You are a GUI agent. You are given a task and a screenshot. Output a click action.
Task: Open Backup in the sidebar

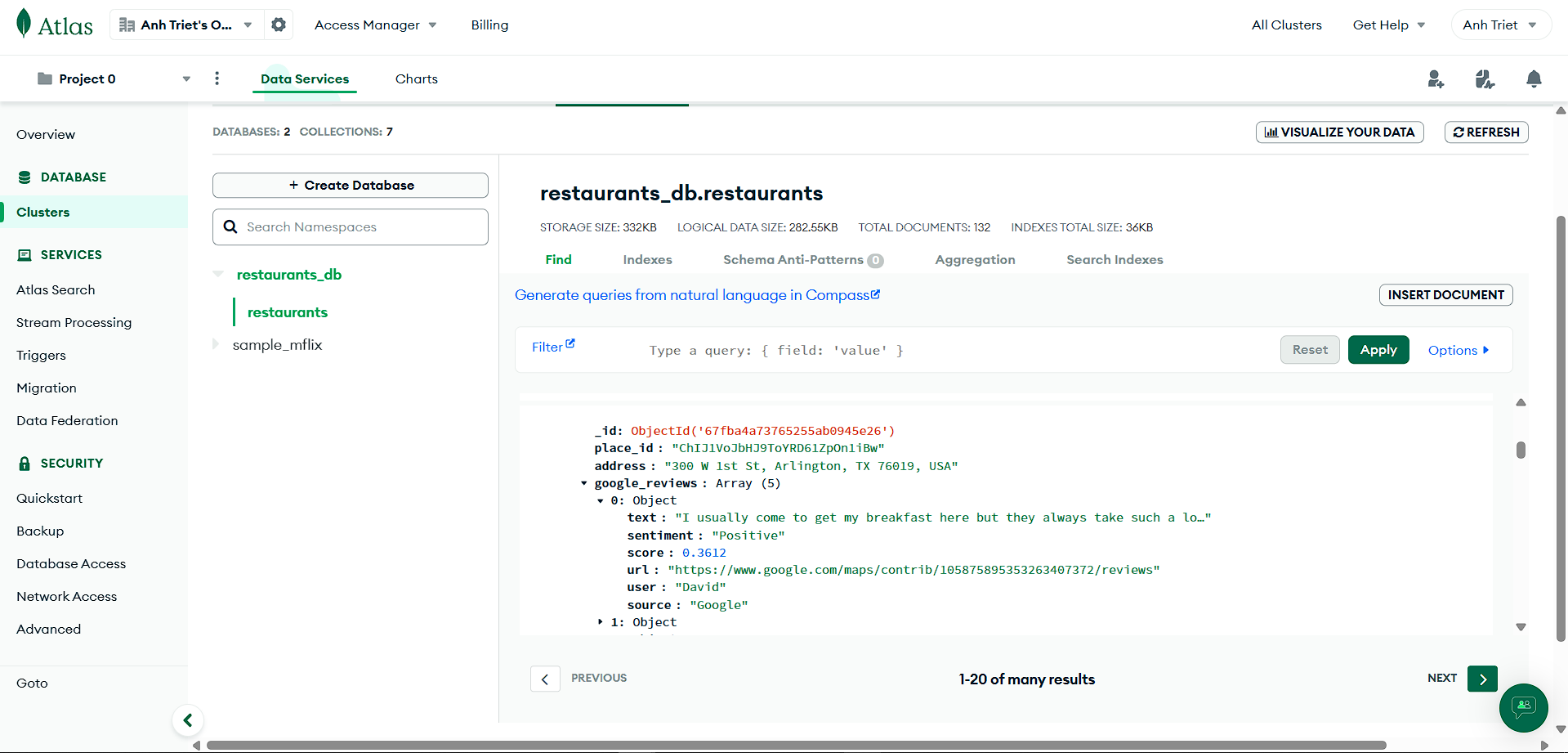40,531
